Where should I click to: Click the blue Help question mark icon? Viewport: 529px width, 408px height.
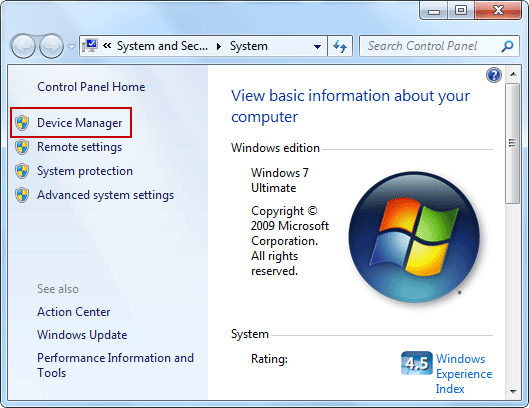[x=494, y=75]
